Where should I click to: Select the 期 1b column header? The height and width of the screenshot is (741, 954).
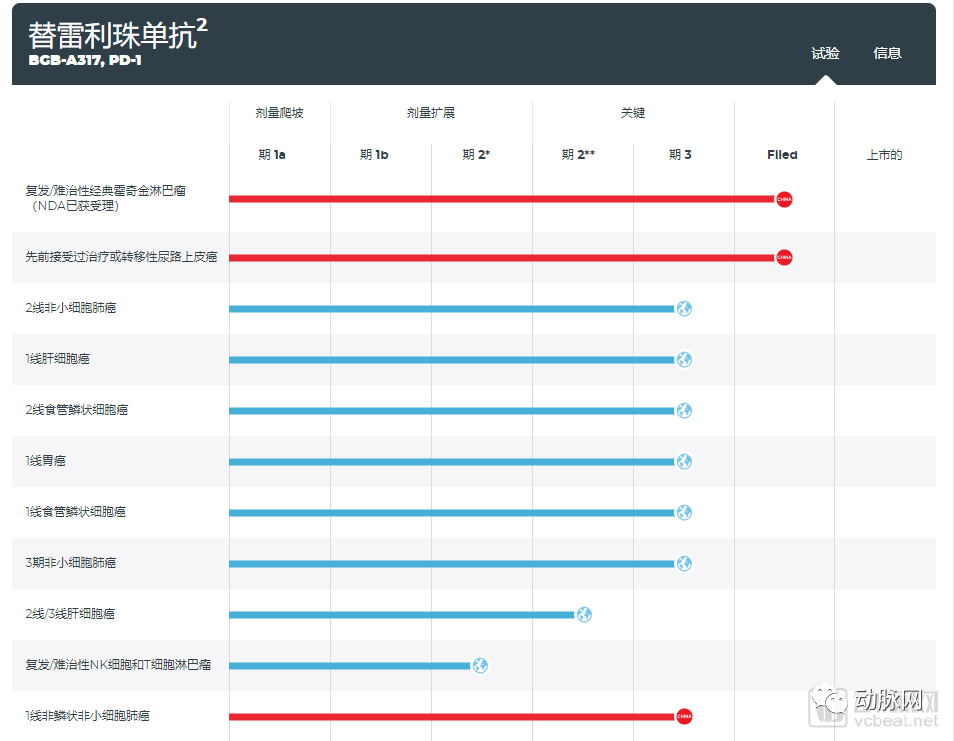[x=374, y=155]
